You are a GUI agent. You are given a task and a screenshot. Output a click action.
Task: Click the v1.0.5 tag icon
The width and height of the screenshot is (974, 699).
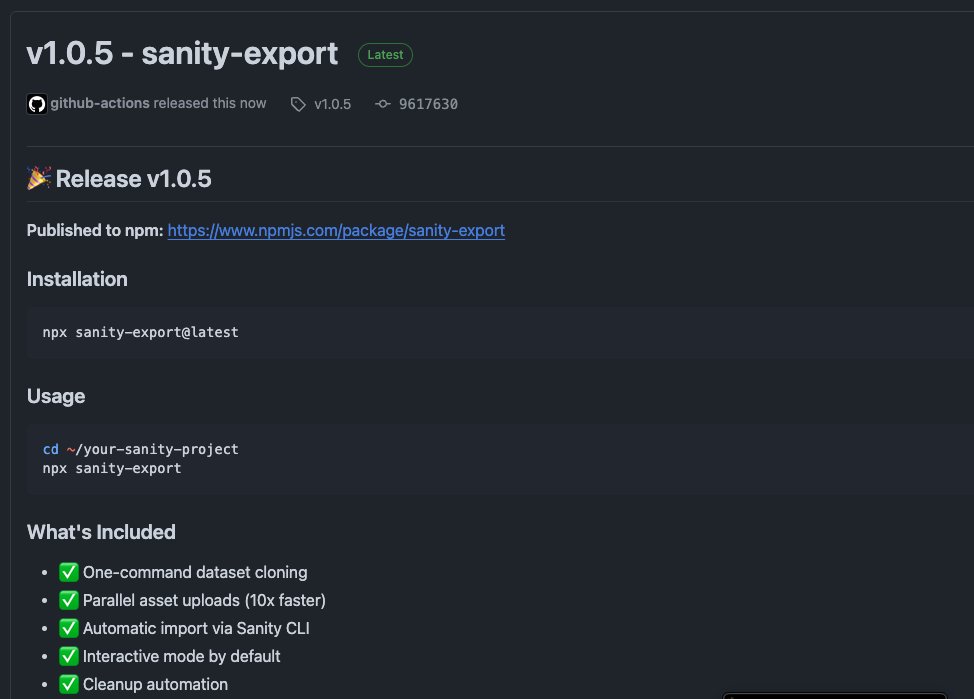point(298,104)
